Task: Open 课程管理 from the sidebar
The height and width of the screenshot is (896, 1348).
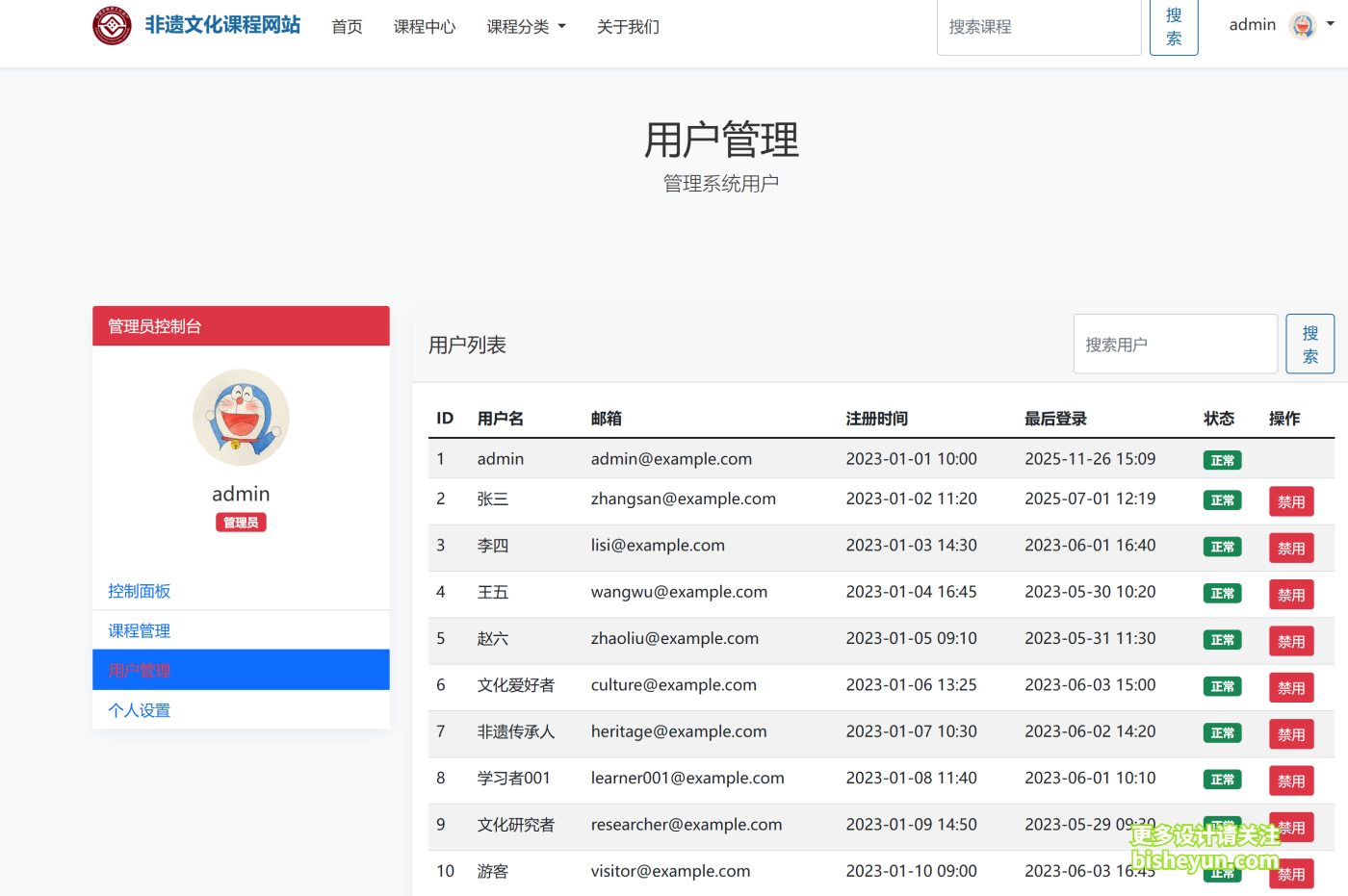Action: tap(139, 630)
